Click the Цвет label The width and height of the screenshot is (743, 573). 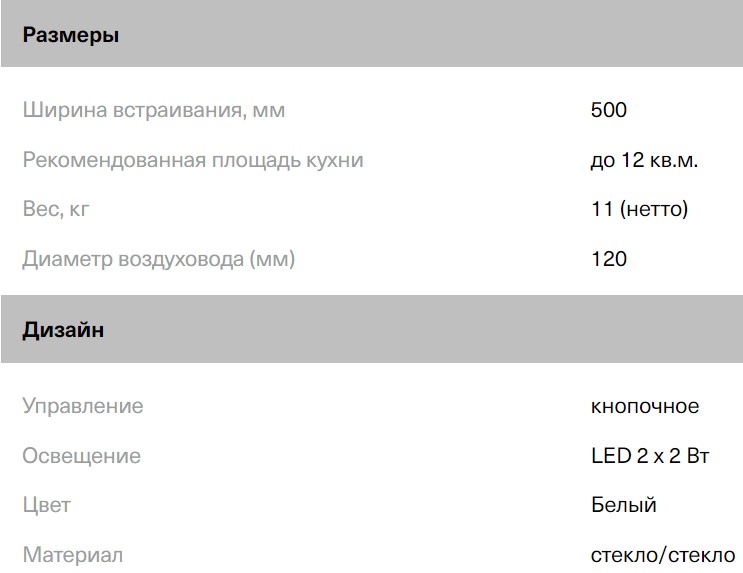tap(46, 505)
